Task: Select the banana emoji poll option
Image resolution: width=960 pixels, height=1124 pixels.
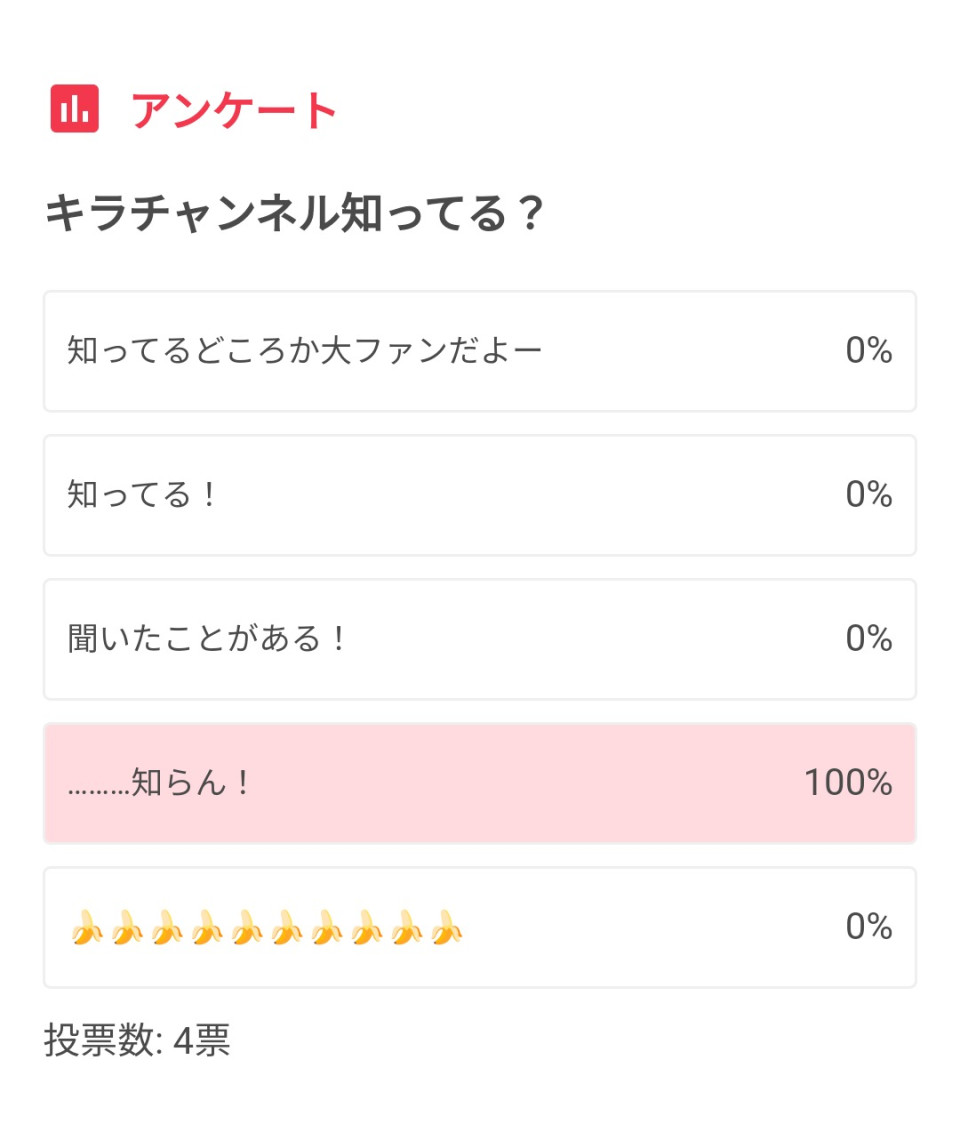Action: click(480, 928)
